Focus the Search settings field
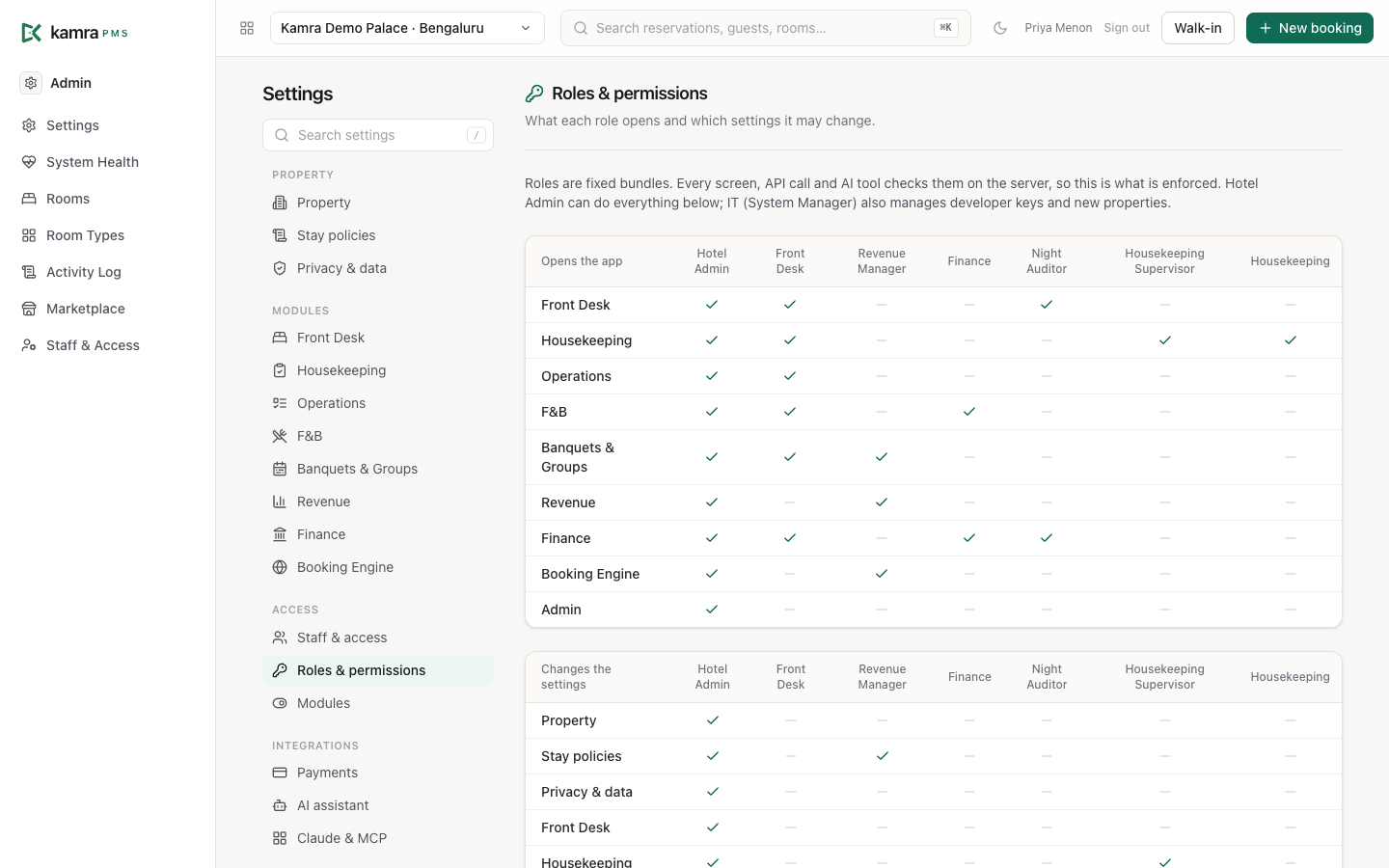1389x868 pixels. (x=378, y=135)
